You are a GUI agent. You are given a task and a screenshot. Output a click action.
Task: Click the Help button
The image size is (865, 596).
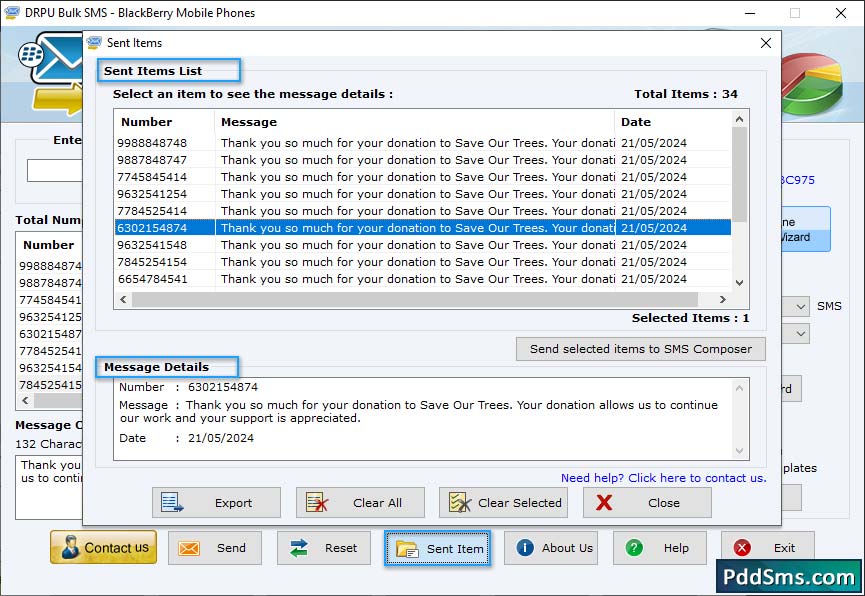[660, 548]
